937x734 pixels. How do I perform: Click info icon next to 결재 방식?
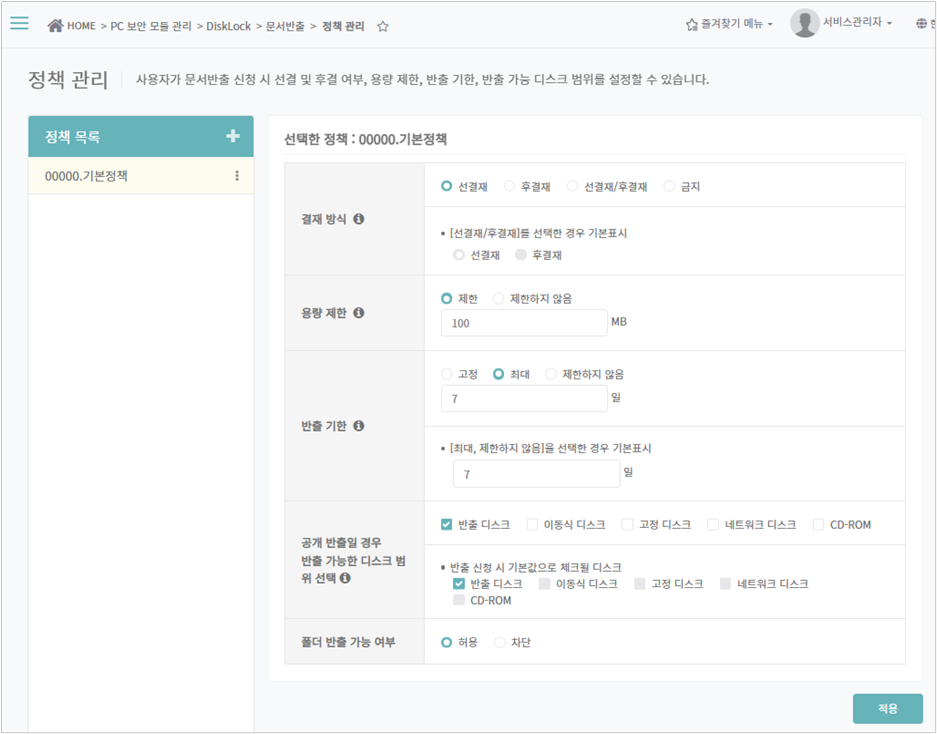[x=359, y=219]
